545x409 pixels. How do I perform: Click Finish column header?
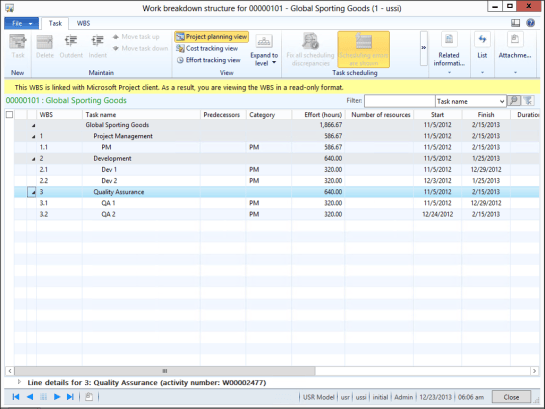(x=486, y=115)
